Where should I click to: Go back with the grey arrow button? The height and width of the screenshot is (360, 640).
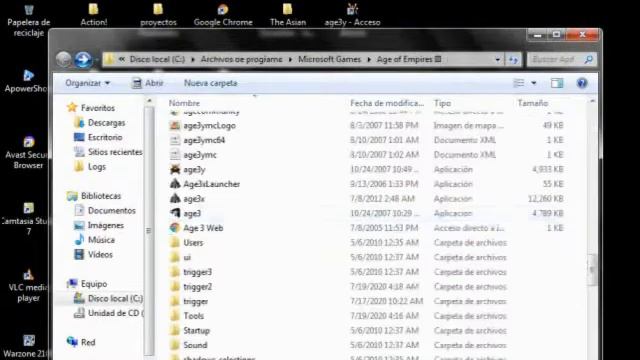point(64,60)
